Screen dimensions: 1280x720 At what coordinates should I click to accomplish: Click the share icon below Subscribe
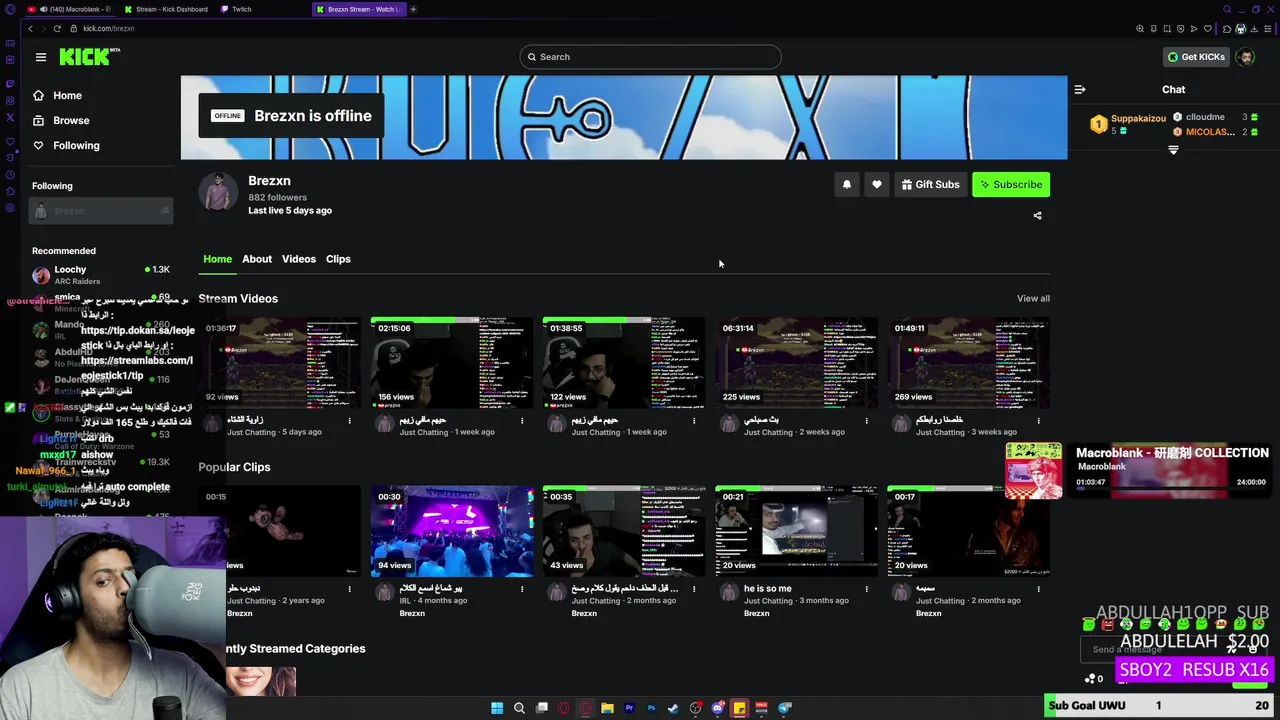[x=1037, y=215]
